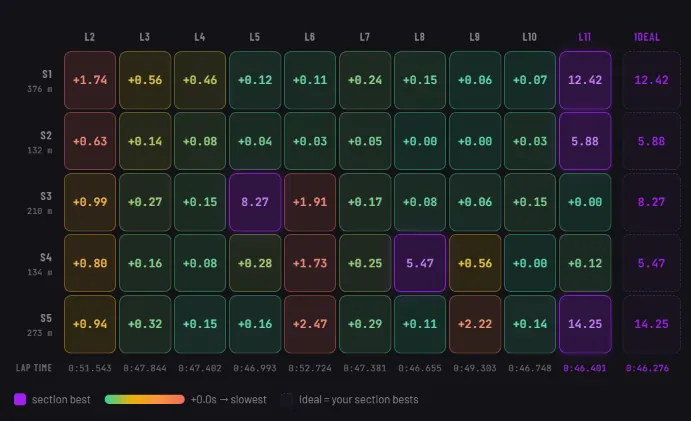The height and width of the screenshot is (421, 691).
Task: Click the +0.00 cell in L11 column
Action: tap(585, 202)
